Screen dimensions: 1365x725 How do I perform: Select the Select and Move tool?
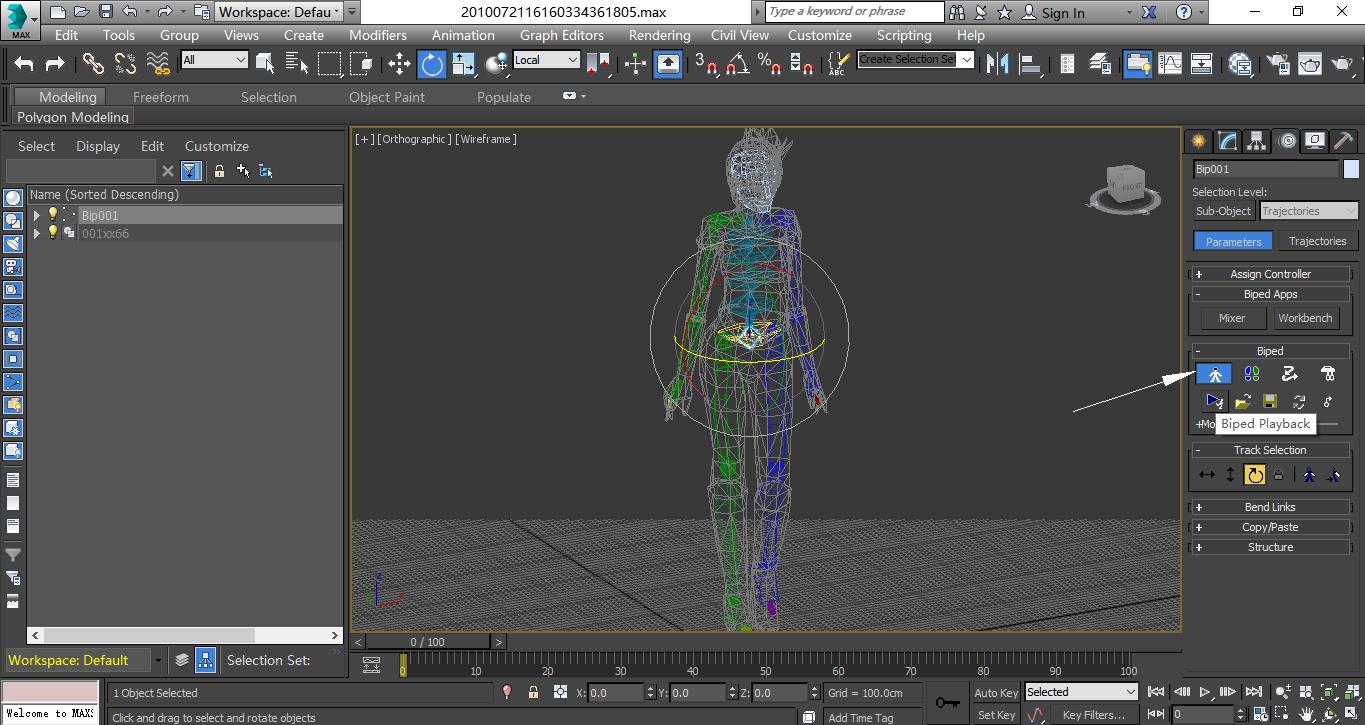pyautogui.click(x=399, y=64)
